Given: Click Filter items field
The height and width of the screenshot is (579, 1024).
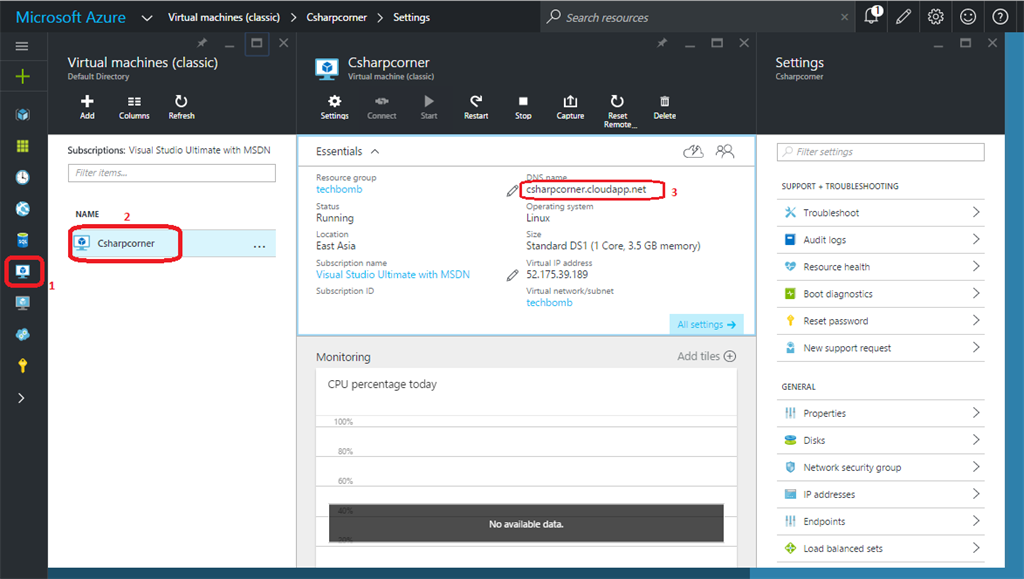Looking at the screenshot, I should pos(172,173).
